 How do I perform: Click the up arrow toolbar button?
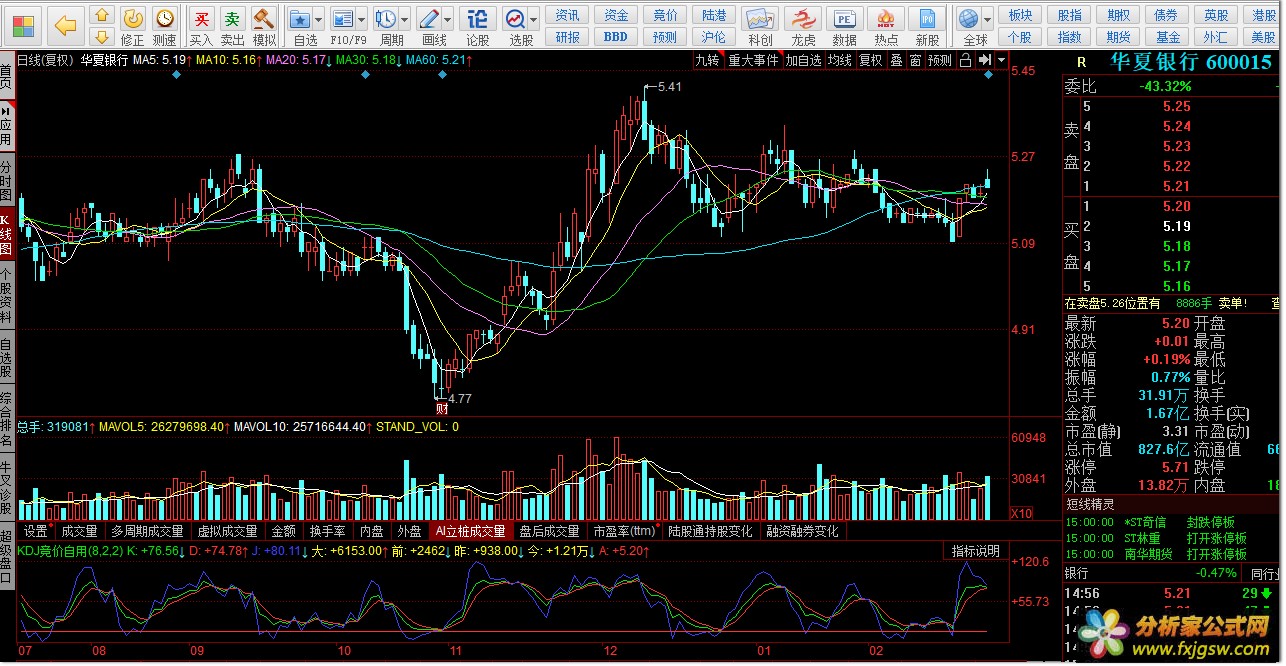[x=103, y=15]
